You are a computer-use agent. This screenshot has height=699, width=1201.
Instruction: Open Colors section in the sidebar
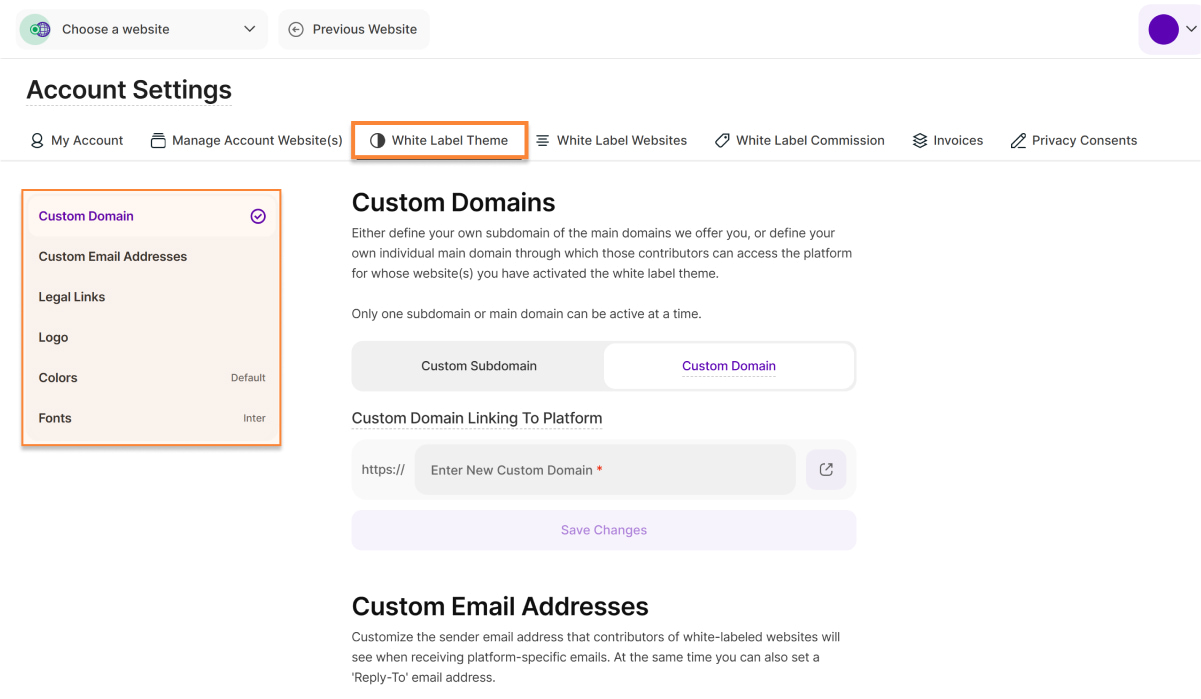click(x=152, y=378)
